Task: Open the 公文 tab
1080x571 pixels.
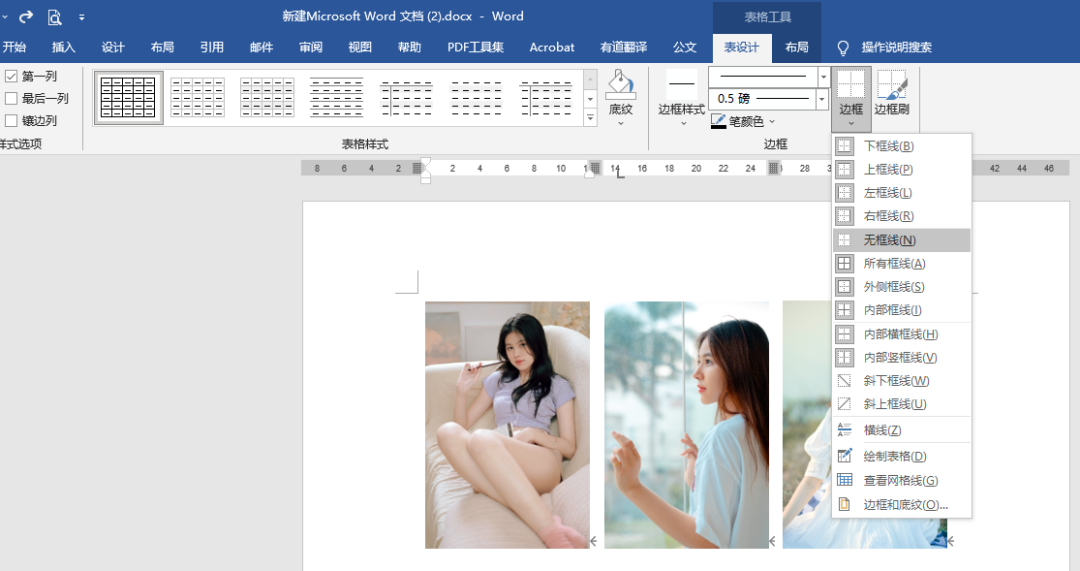Action: pyautogui.click(x=685, y=48)
